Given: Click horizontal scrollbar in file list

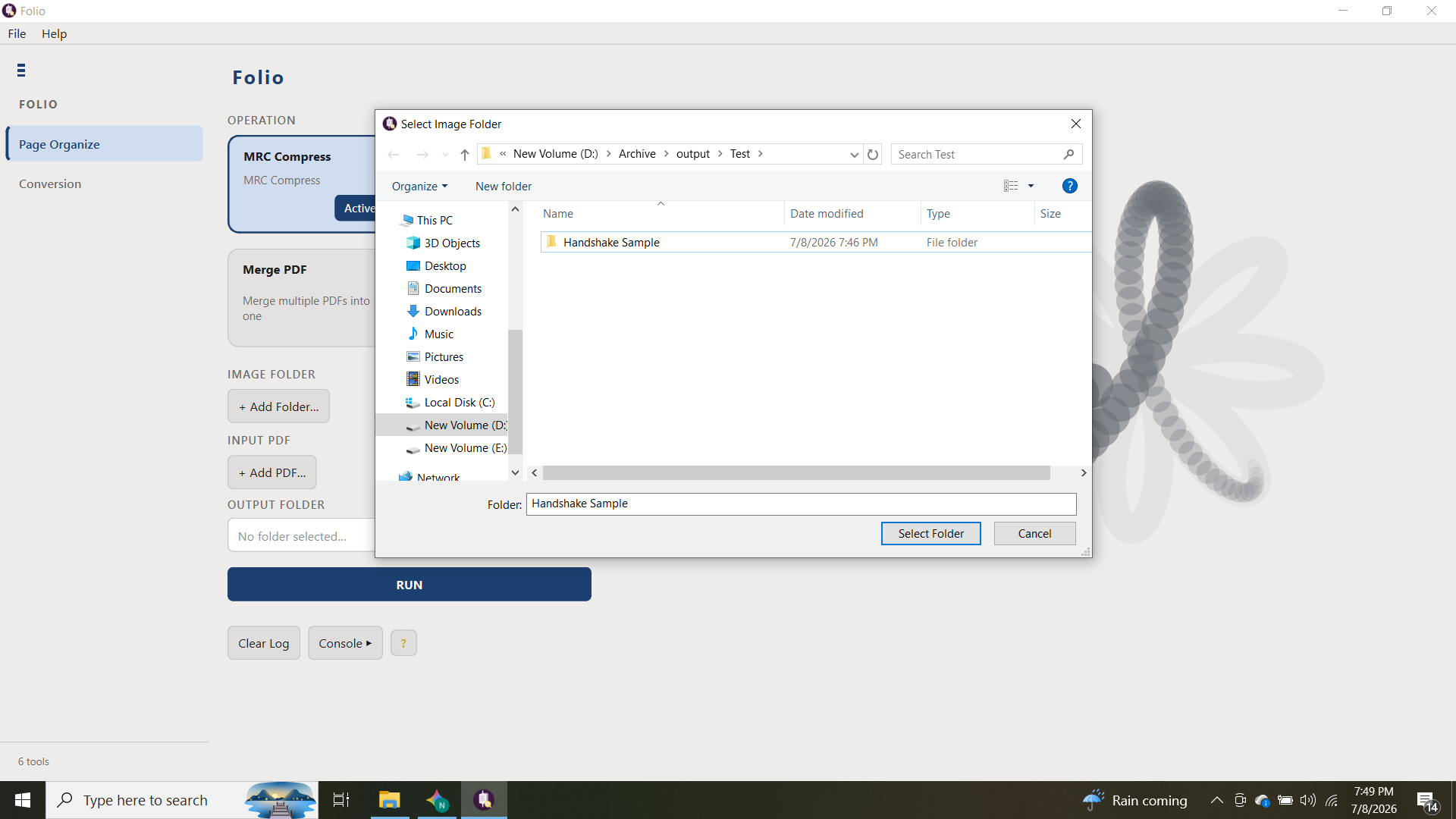Looking at the screenshot, I should 796,473.
